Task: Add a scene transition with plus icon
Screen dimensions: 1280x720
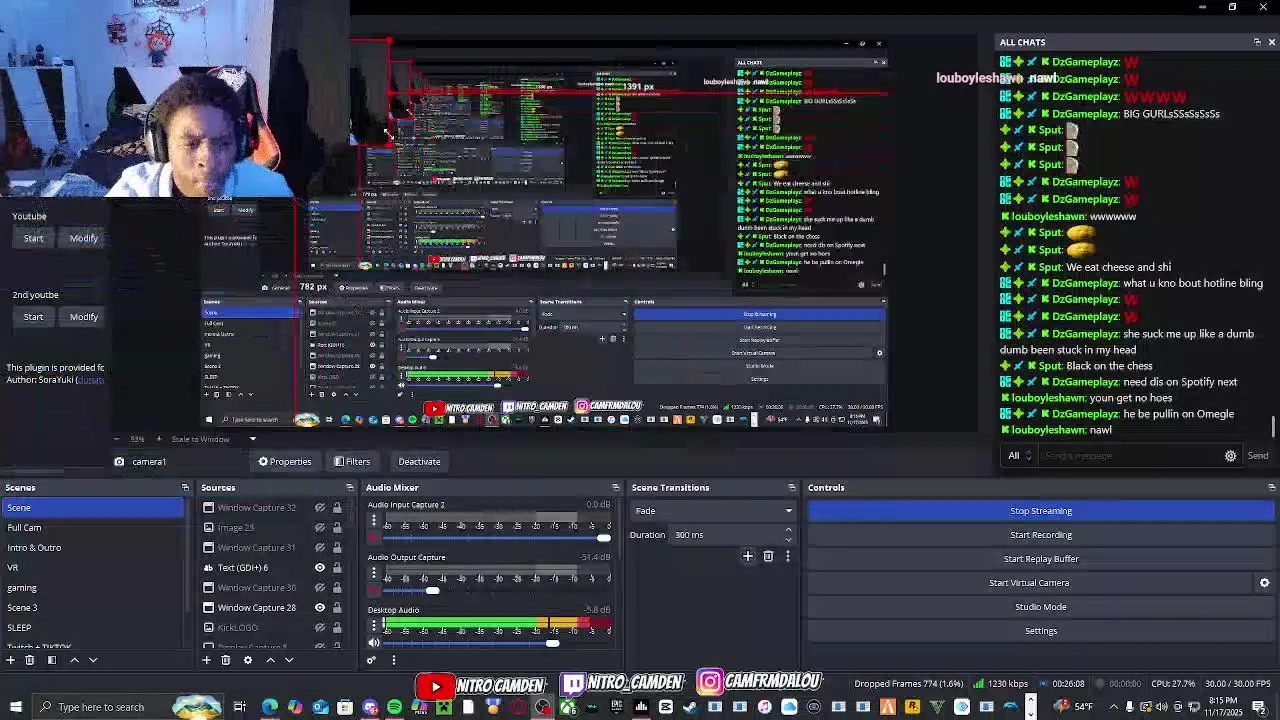Action: click(x=747, y=556)
